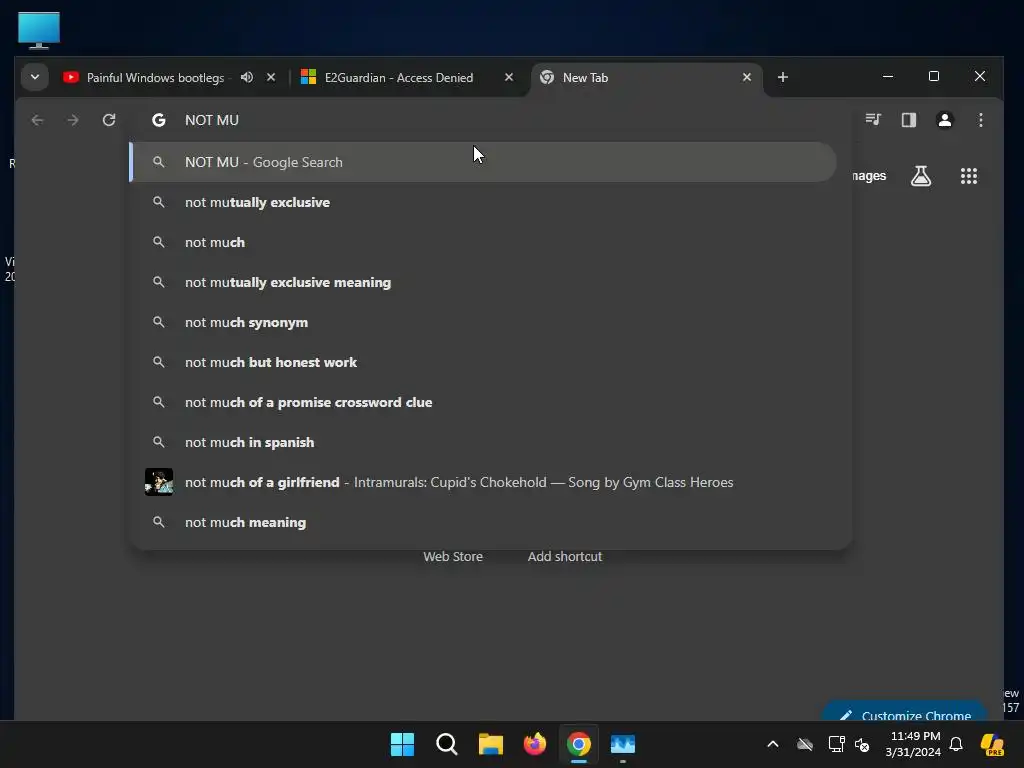Click the Google G icon in address bar
1024x768 pixels.
coord(159,120)
